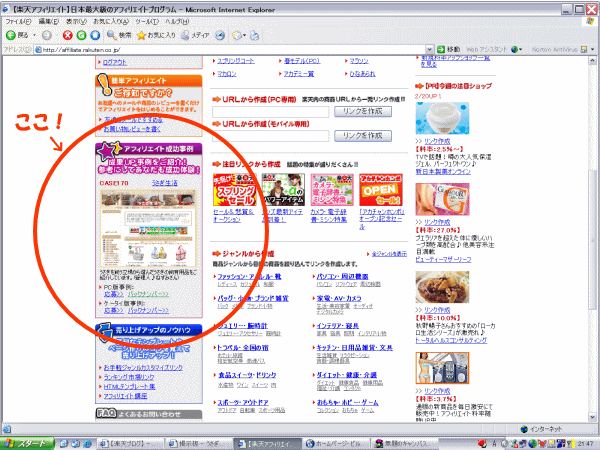This screenshot has width=600, height=450.
Task: Click the アフィリエイト講座 link
Action: pos(126,396)
